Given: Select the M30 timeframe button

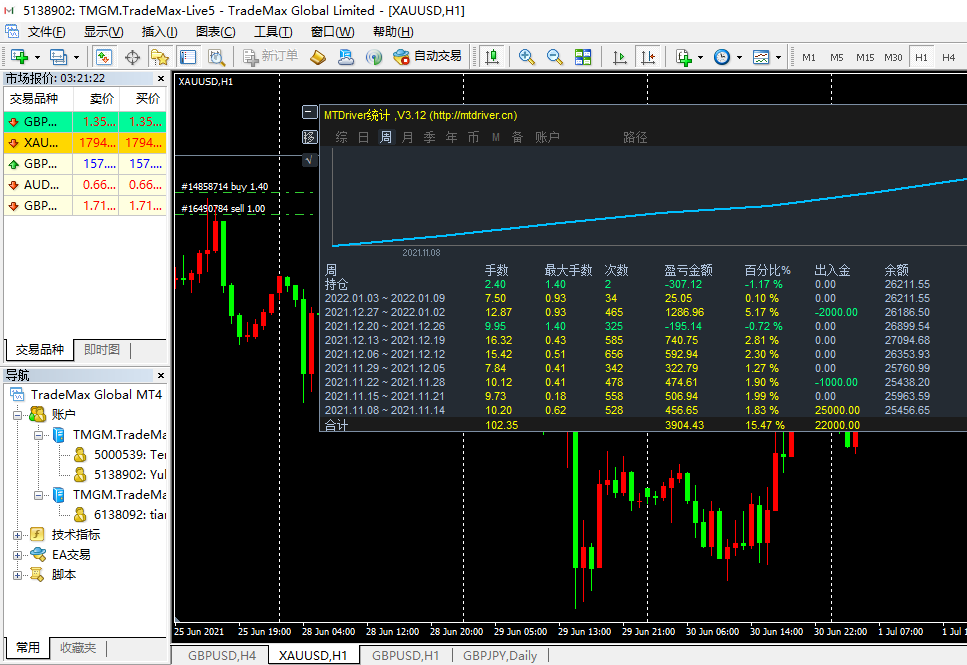Looking at the screenshot, I should point(893,57).
